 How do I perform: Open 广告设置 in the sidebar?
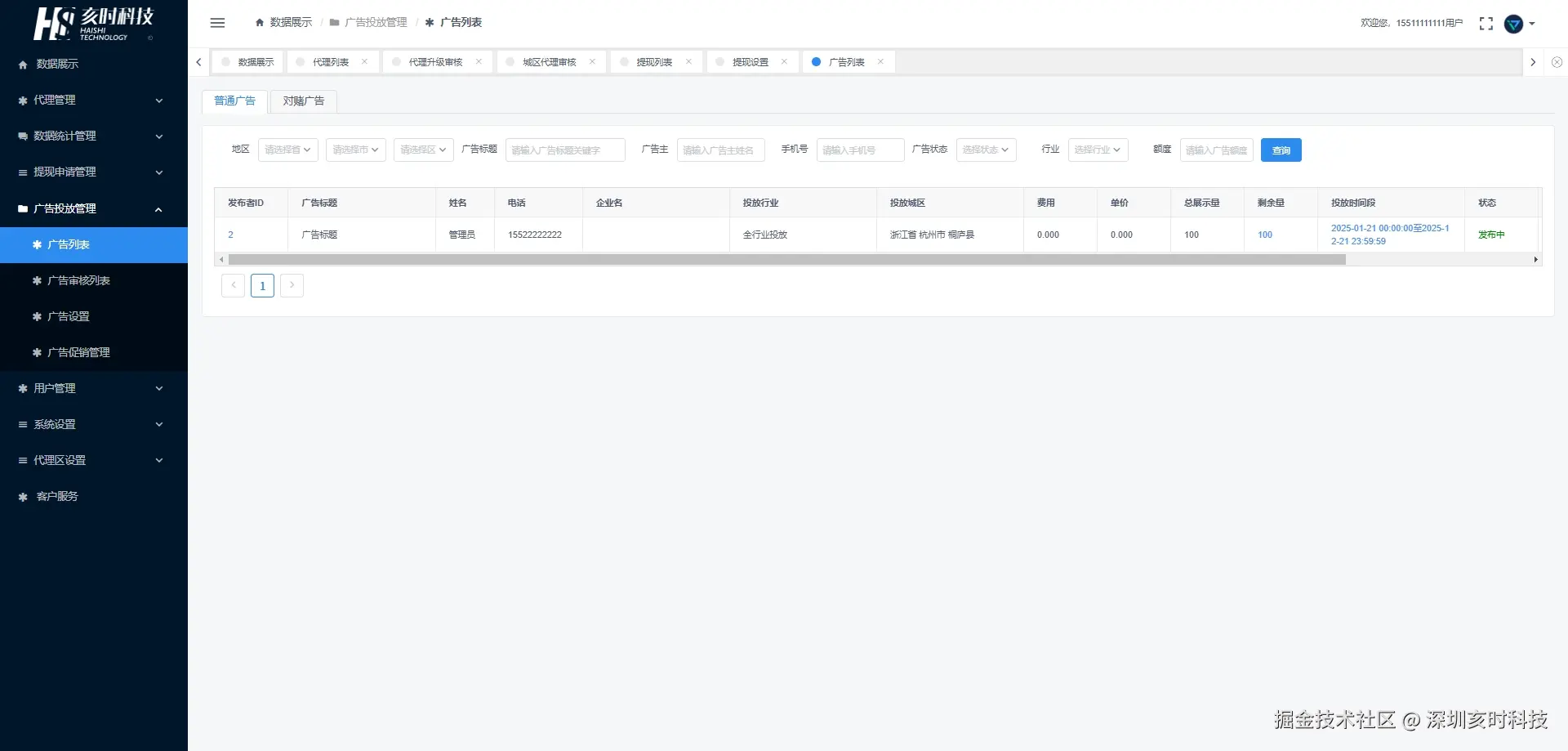[94, 316]
